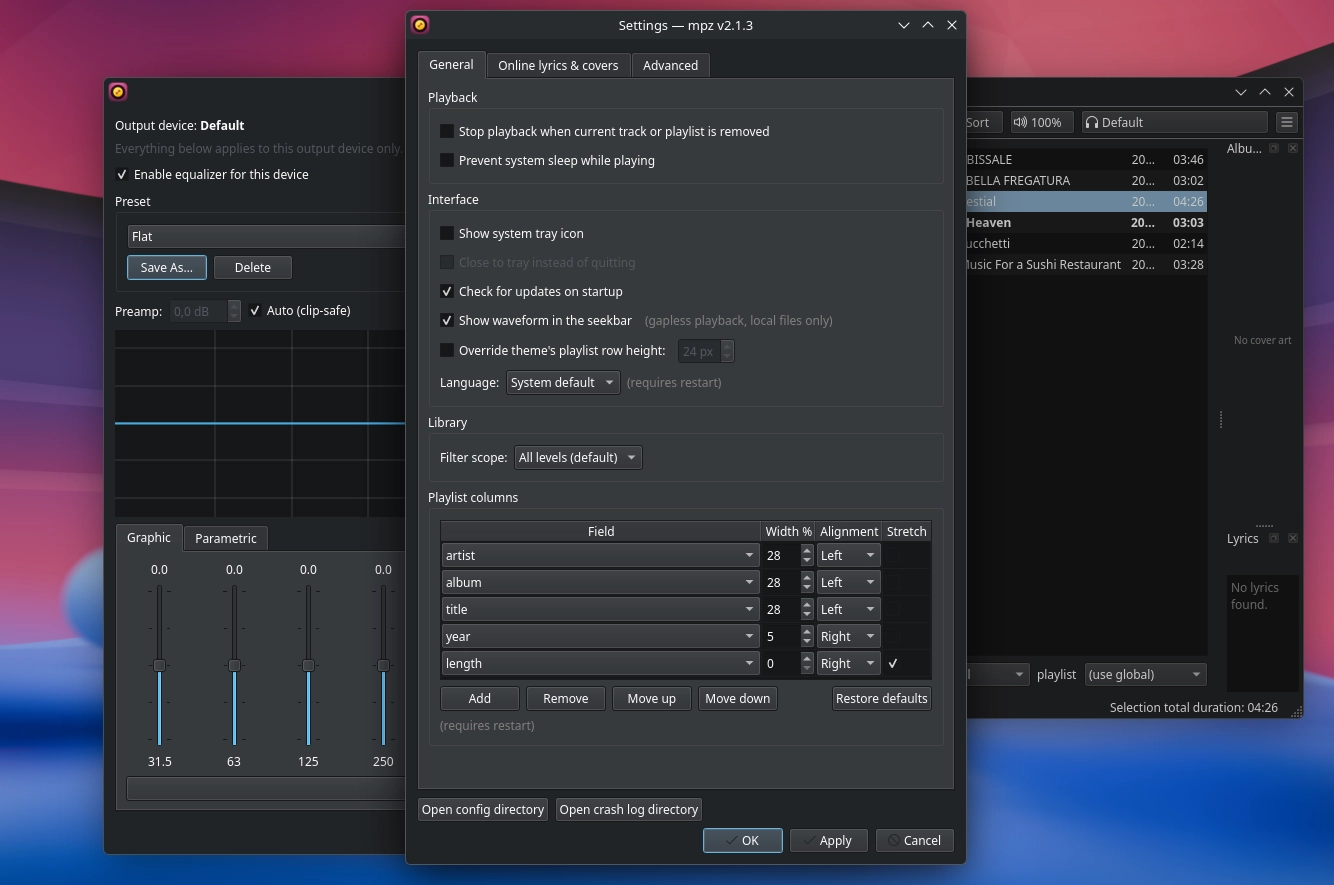
Task: Open the artist field dropdown
Action: (601, 555)
